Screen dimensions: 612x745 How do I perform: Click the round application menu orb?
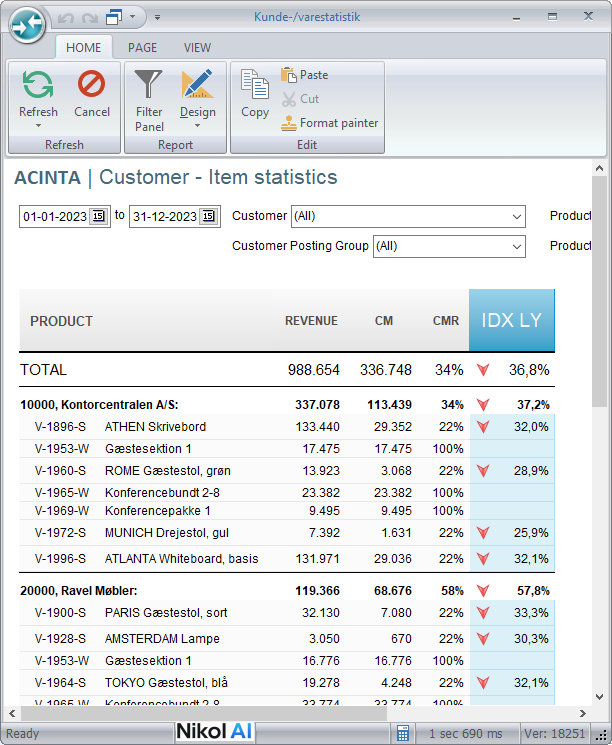point(27,26)
